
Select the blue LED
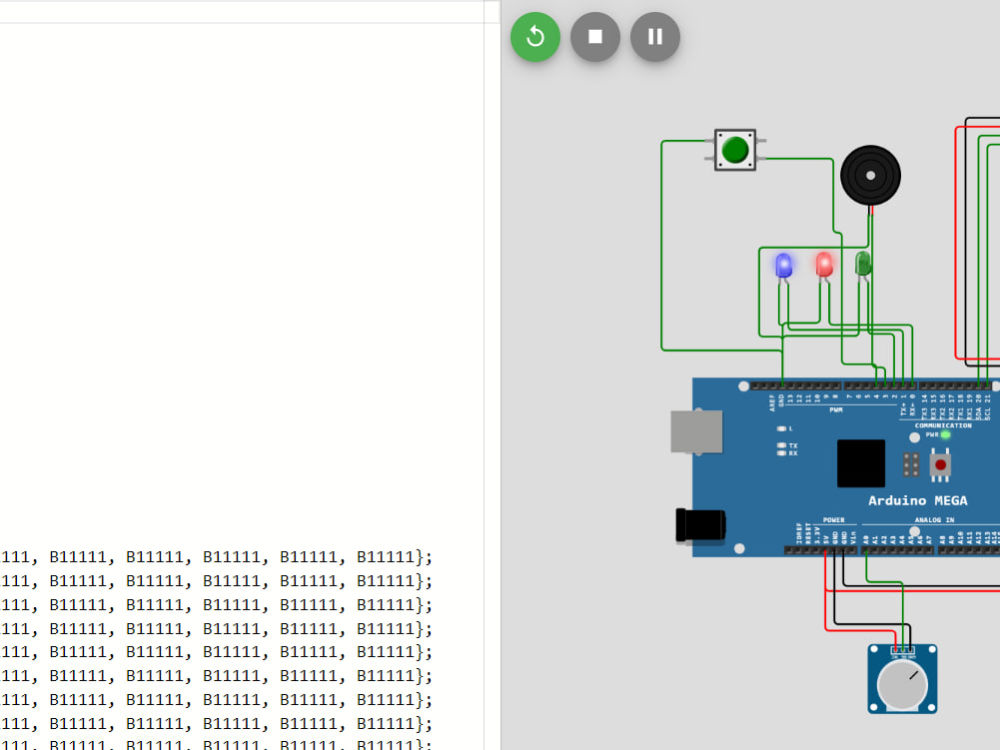(x=783, y=266)
